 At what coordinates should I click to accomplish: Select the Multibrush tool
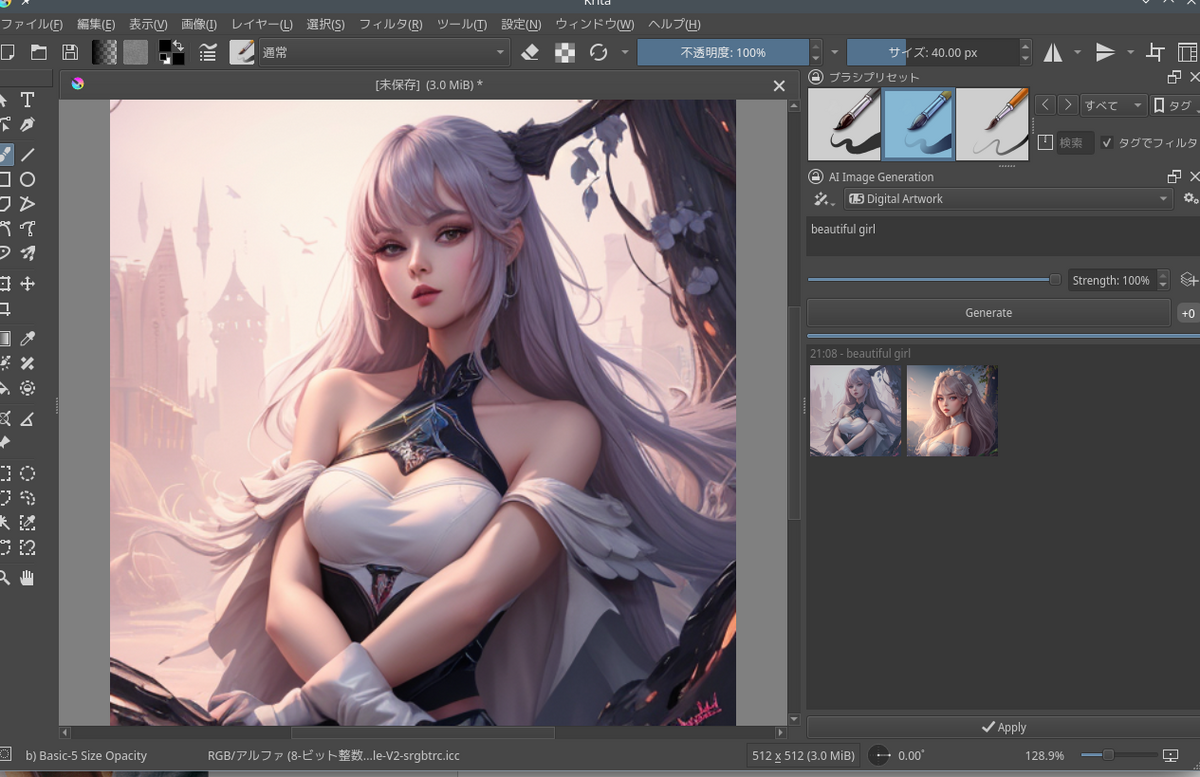(28, 253)
